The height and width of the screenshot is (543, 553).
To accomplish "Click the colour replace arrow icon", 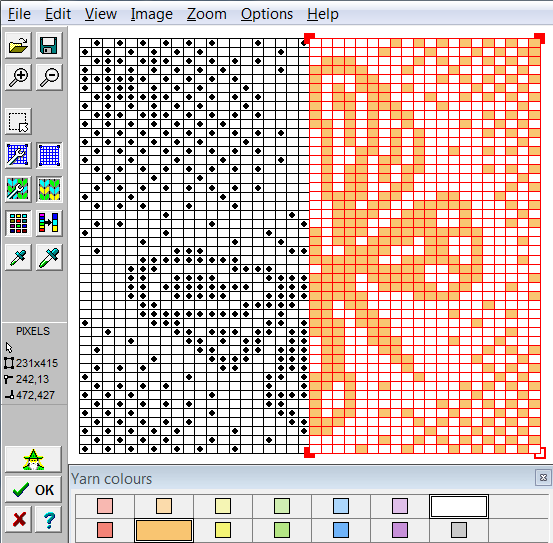I will tap(49, 223).
